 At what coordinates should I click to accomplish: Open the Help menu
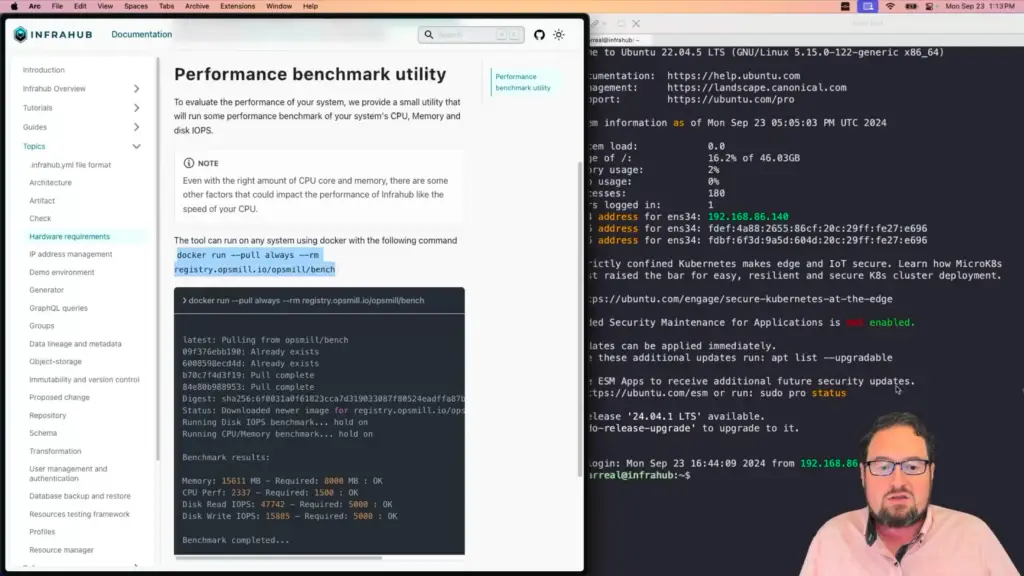310,6
